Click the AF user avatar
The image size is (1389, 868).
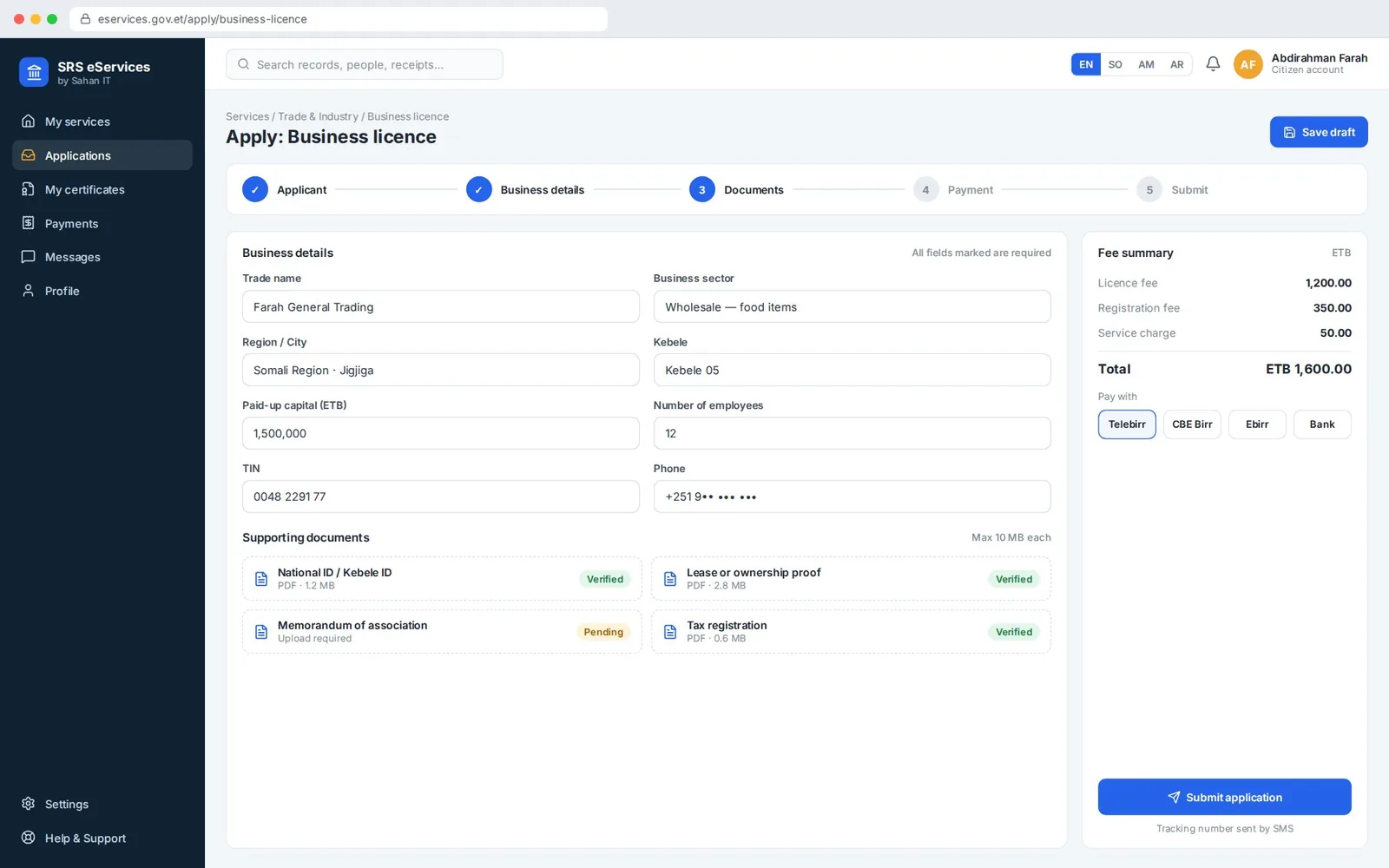pos(1247,64)
